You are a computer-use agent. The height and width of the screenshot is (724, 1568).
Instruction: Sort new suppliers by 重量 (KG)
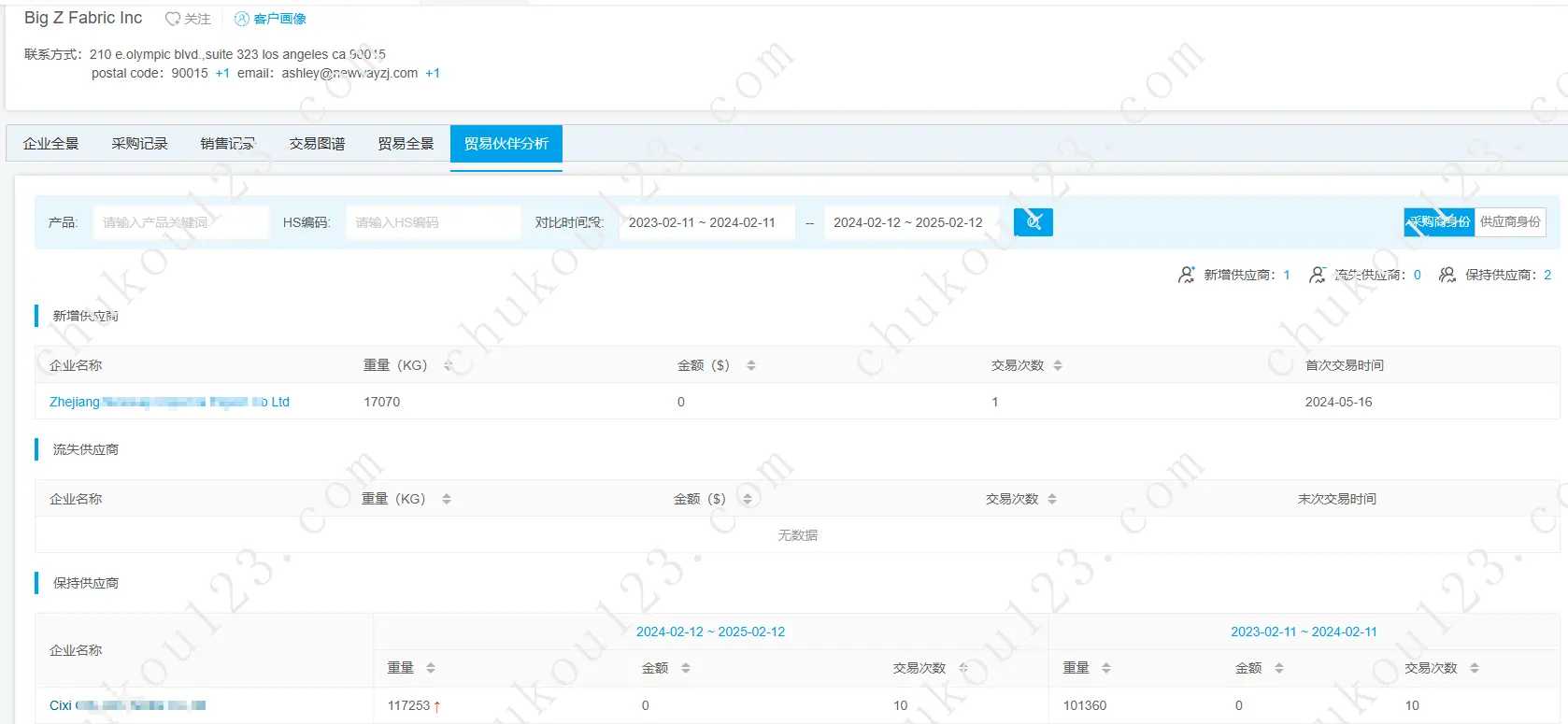[x=448, y=365]
